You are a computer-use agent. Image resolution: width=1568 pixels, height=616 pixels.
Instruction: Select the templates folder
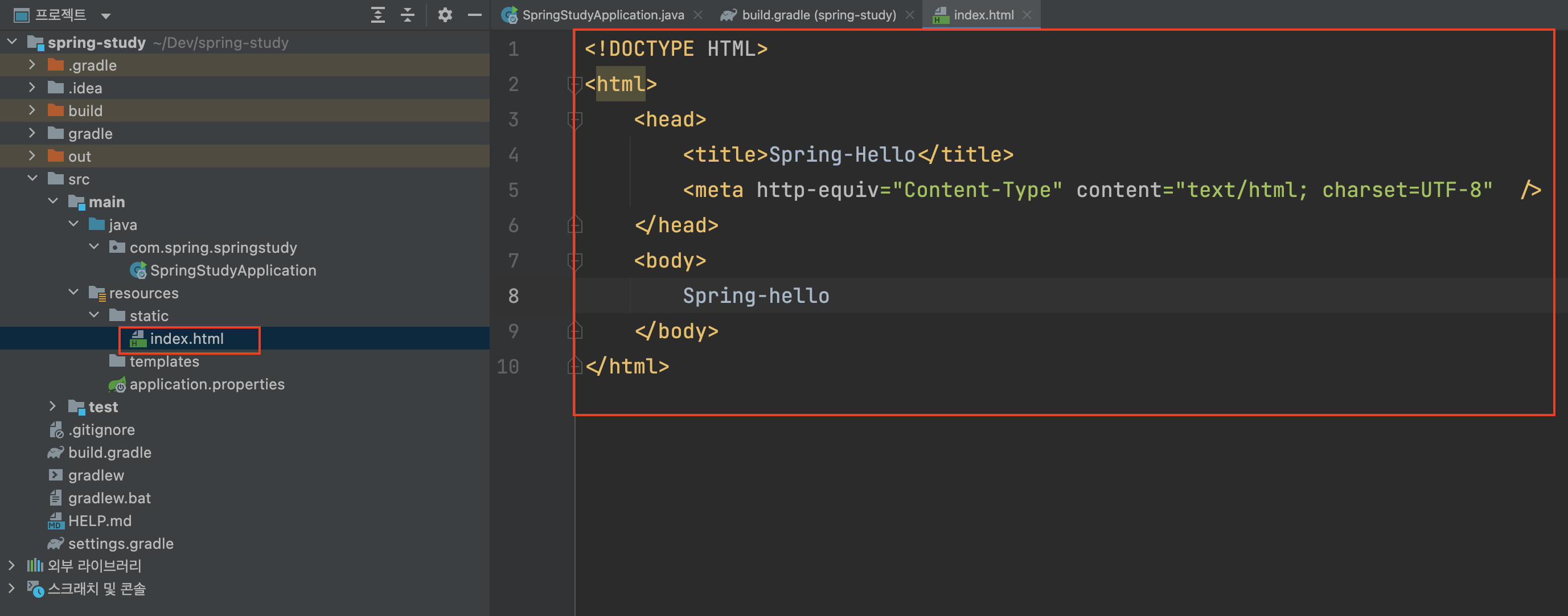coord(164,362)
